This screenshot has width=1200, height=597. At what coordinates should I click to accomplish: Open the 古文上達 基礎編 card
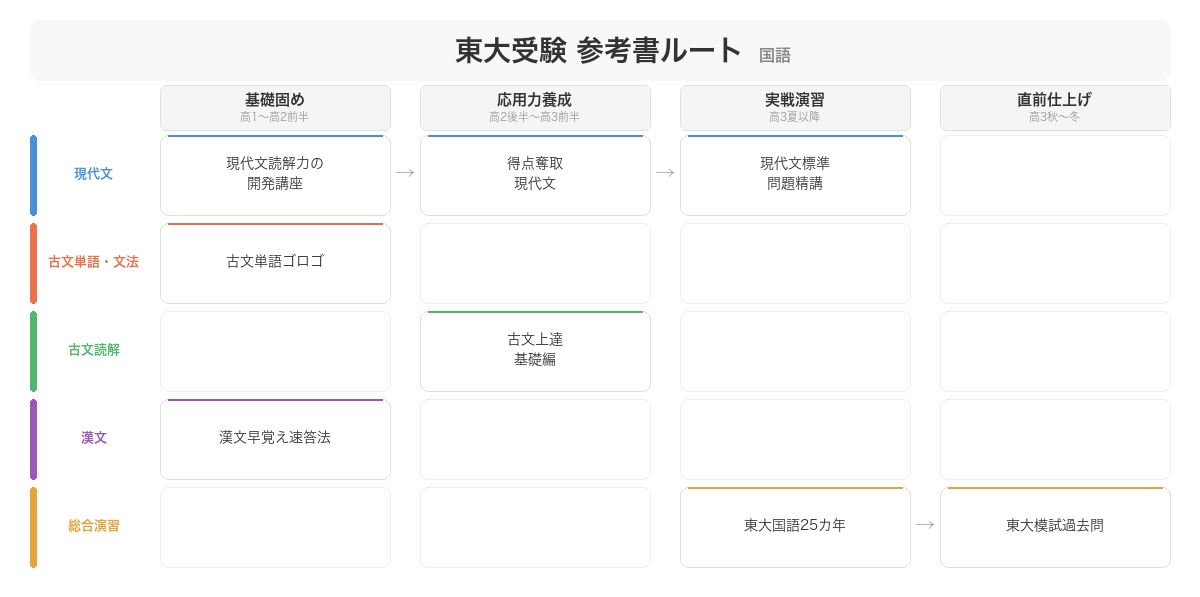click(535, 351)
